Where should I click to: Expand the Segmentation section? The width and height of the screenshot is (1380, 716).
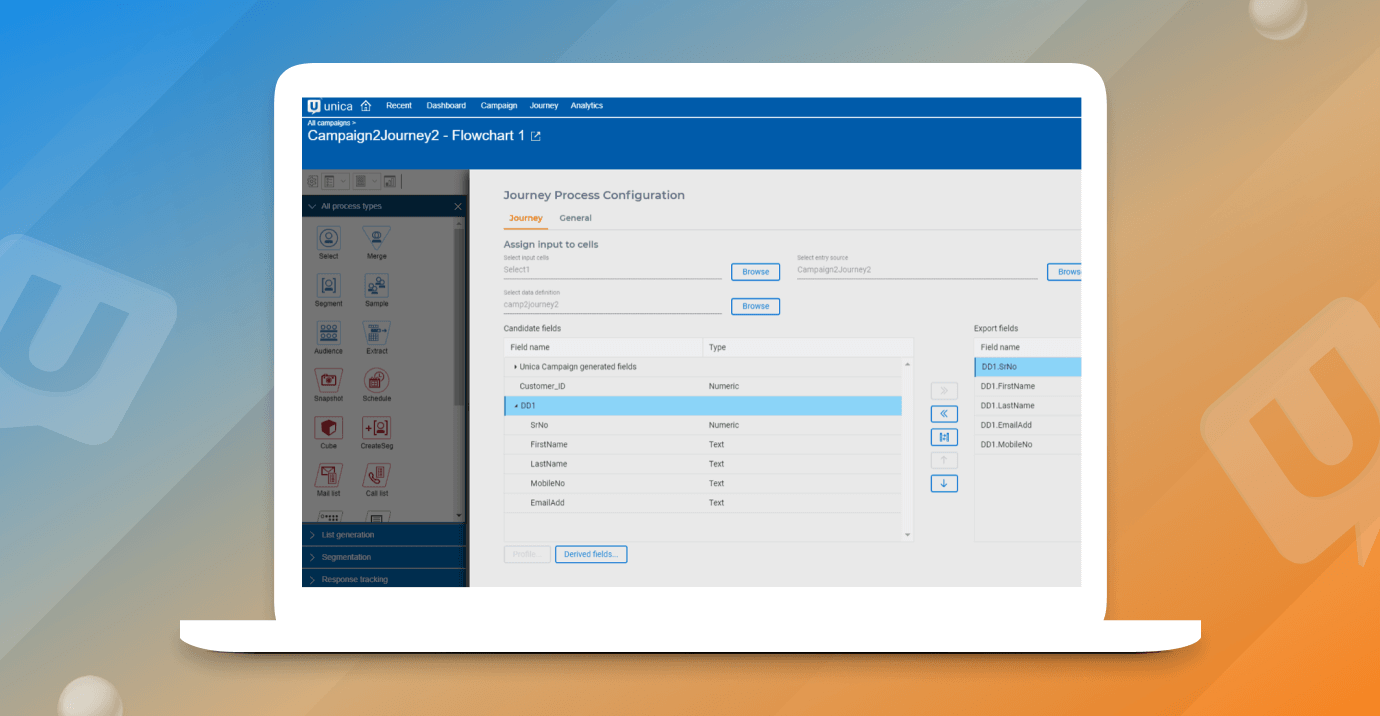point(384,557)
